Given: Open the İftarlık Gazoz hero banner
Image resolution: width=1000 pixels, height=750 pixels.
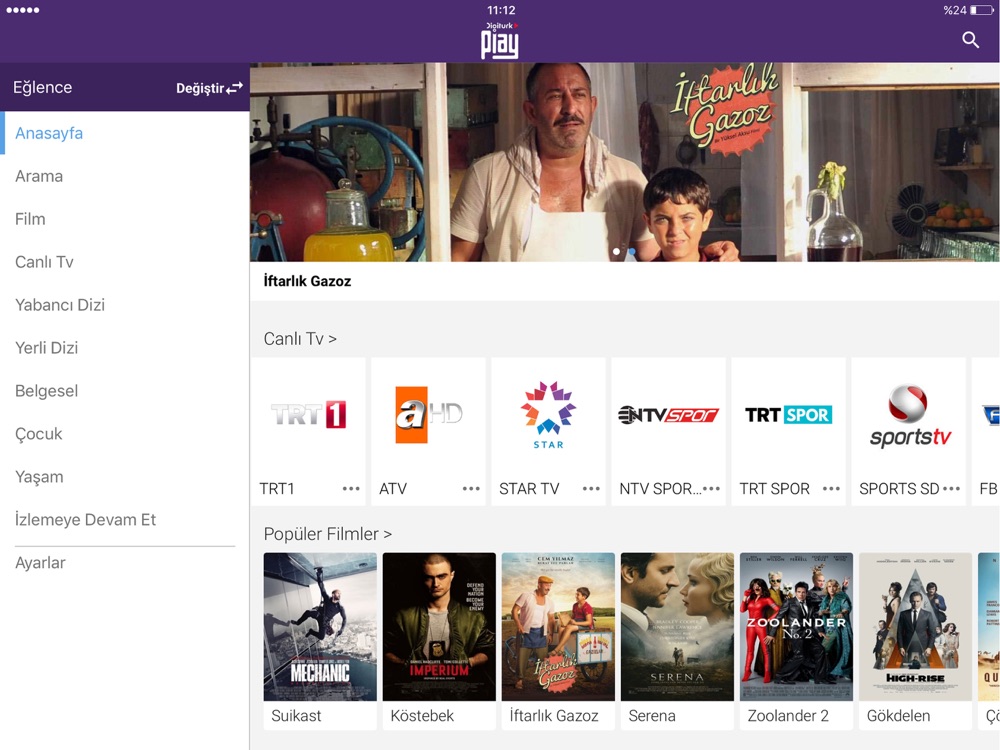Looking at the screenshot, I should (x=624, y=162).
